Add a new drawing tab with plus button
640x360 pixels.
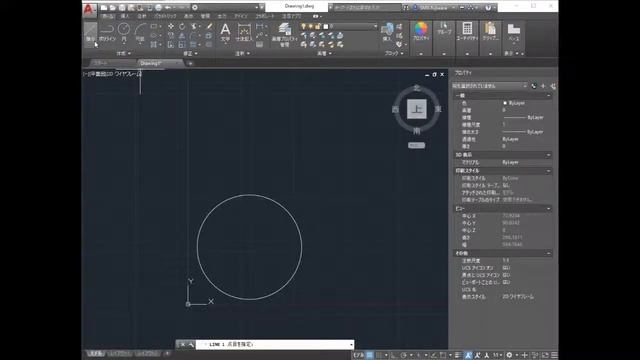tap(190, 63)
